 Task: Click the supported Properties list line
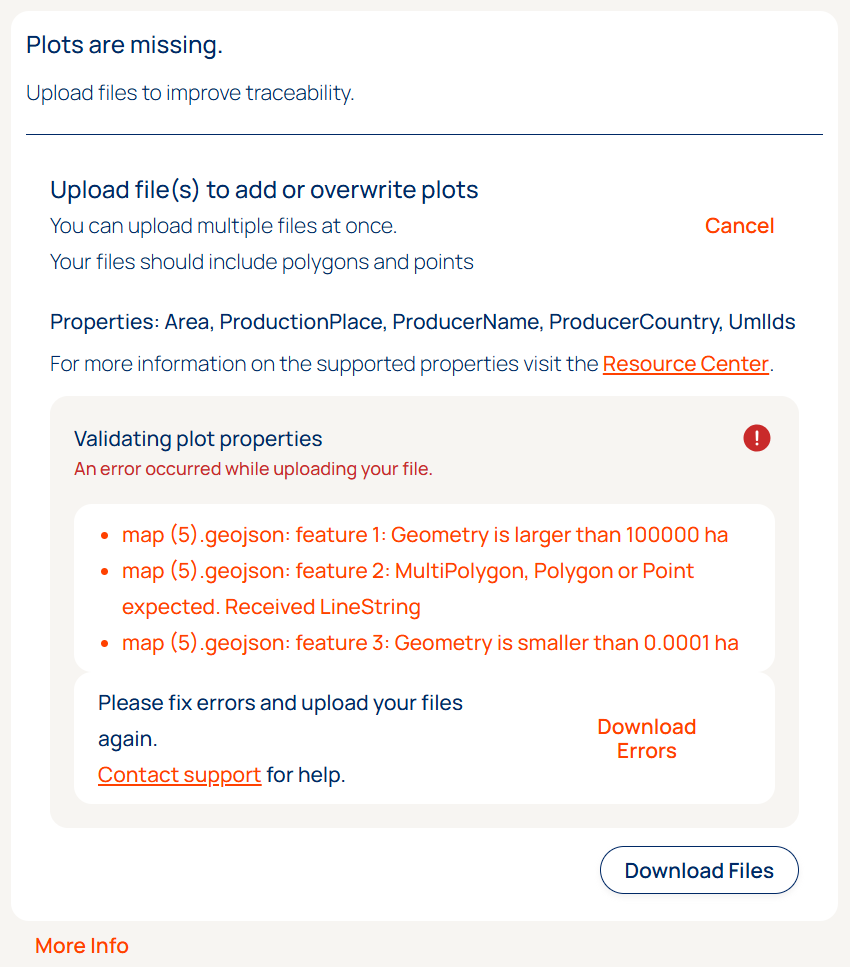point(423,322)
